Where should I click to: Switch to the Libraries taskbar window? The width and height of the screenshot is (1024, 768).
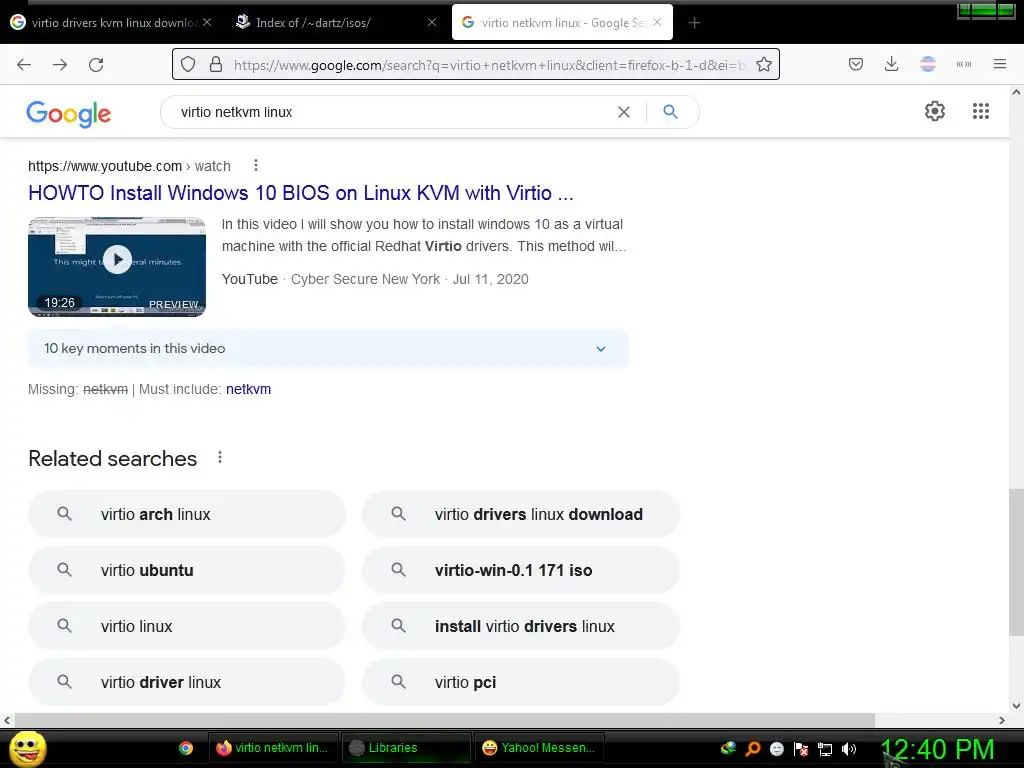click(x=406, y=748)
